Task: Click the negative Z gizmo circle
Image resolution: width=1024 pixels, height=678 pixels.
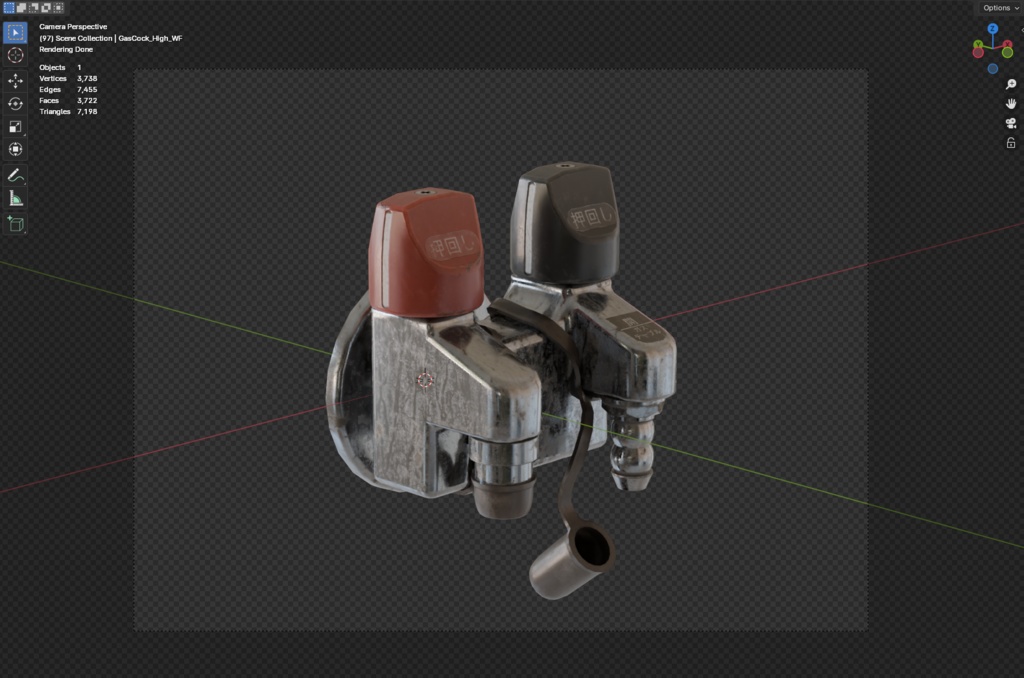Action: (993, 69)
